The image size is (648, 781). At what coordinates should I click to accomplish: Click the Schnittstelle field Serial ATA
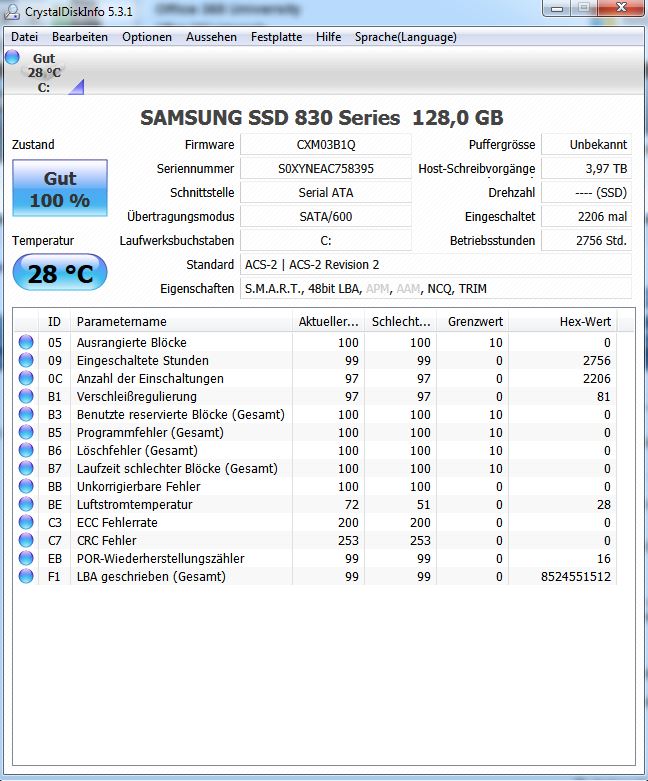[x=326, y=192]
